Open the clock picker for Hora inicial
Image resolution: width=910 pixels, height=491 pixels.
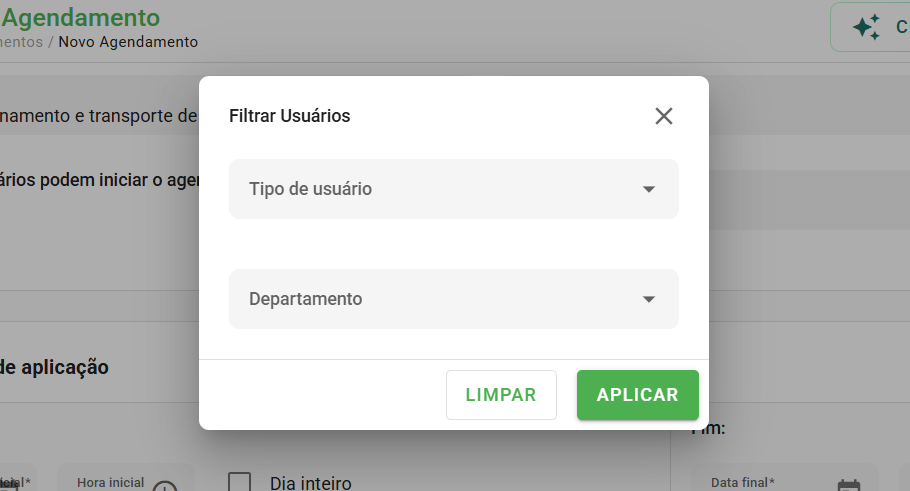[165, 486]
